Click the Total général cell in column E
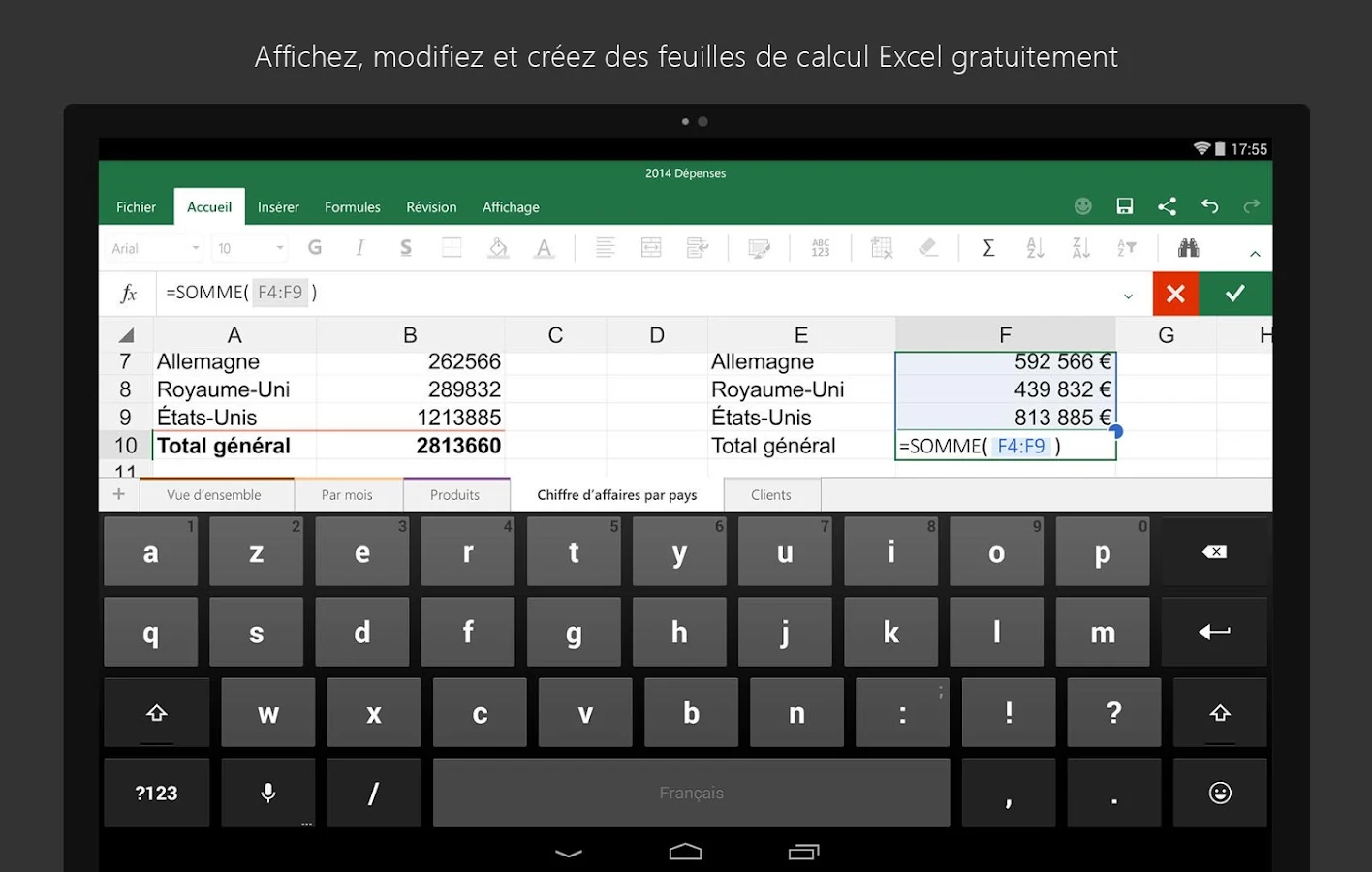1372x872 pixels. point(801,446)
